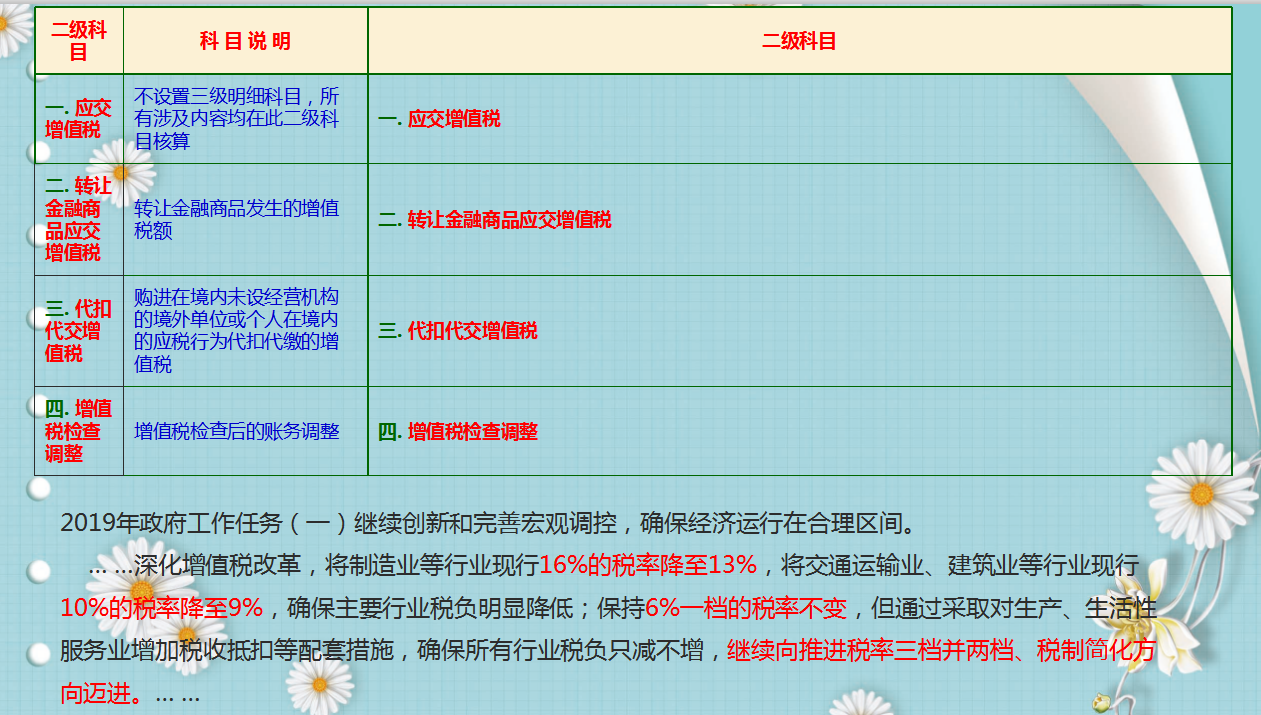Select the cell 四. 增值税检查调整

pos(78,431)
